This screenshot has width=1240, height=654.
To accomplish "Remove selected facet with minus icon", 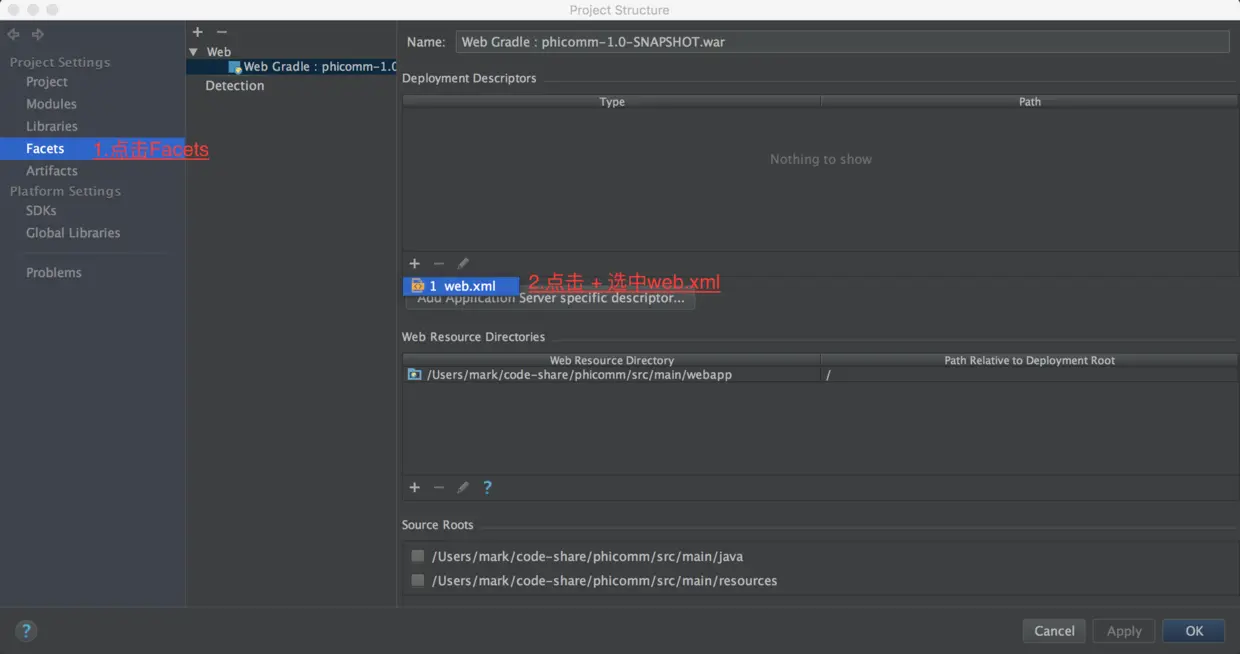I will (x=222, y=32).
